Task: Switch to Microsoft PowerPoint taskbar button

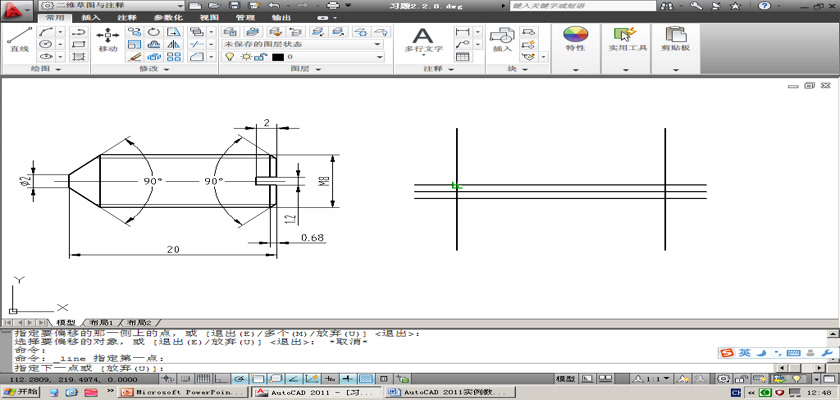Action: (184, 392)
